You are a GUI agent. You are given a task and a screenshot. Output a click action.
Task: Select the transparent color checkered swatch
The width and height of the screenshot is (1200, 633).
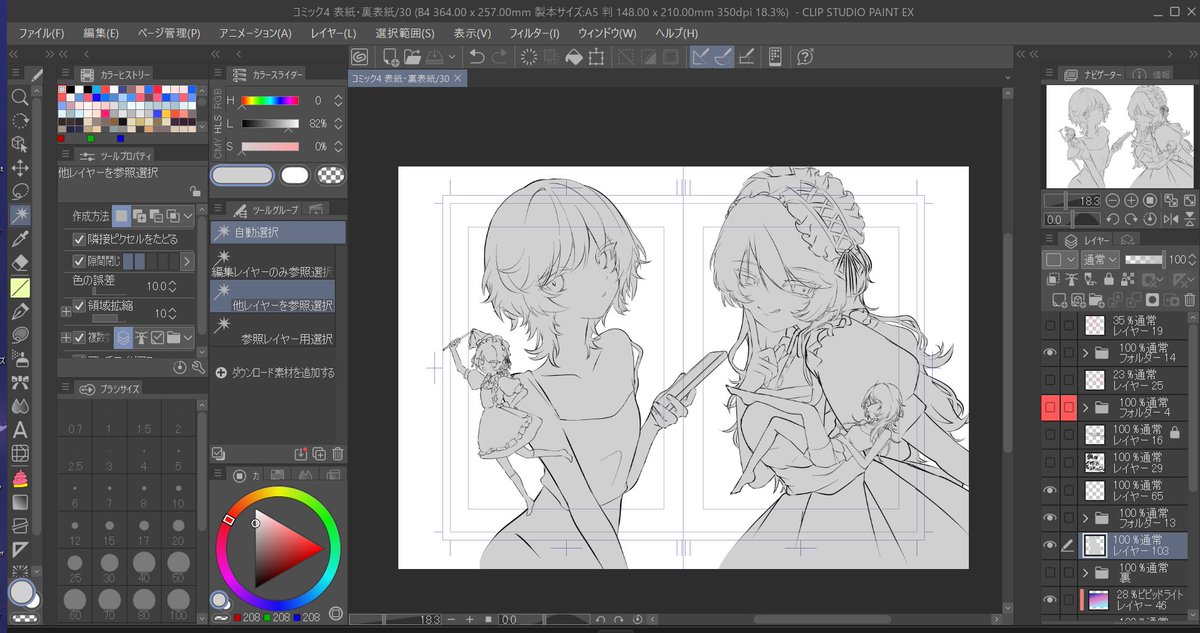[x=330, y=175]
